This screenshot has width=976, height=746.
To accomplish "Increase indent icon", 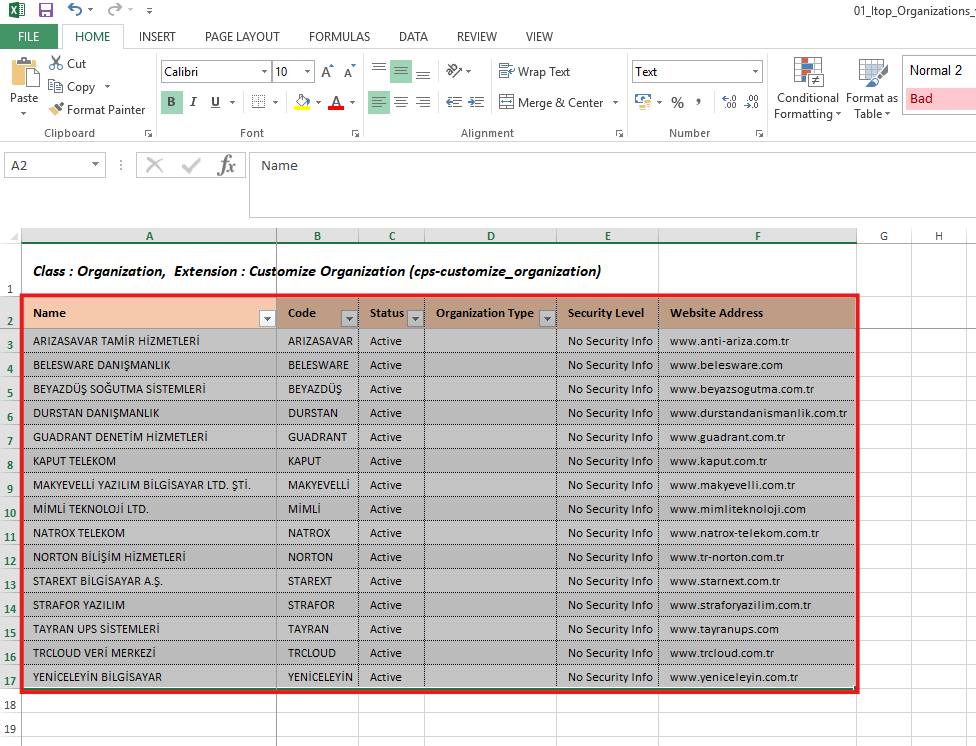I will pyautogui.click(x=476, y=102).
